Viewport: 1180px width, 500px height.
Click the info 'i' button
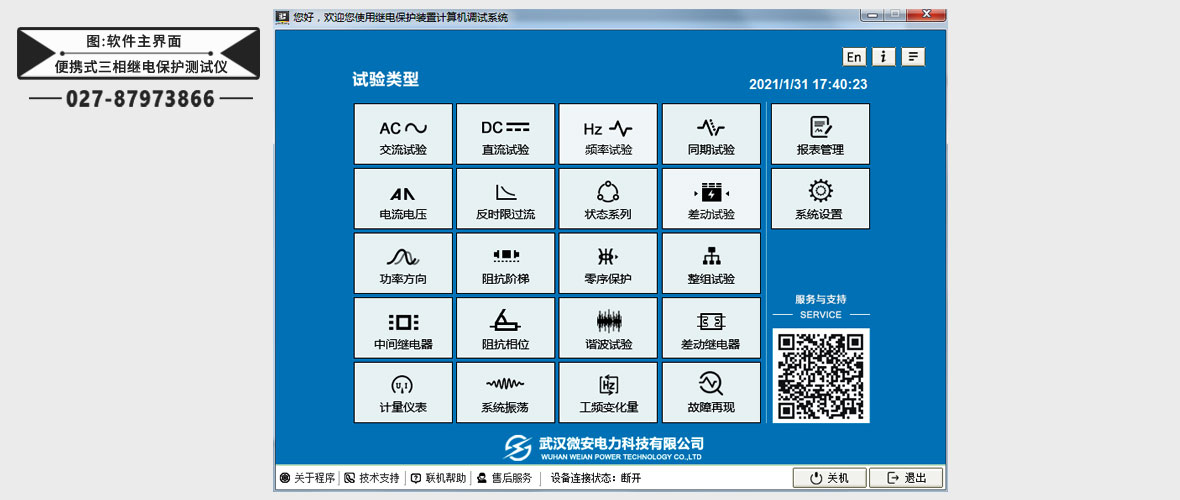click(x=883, y=57)
